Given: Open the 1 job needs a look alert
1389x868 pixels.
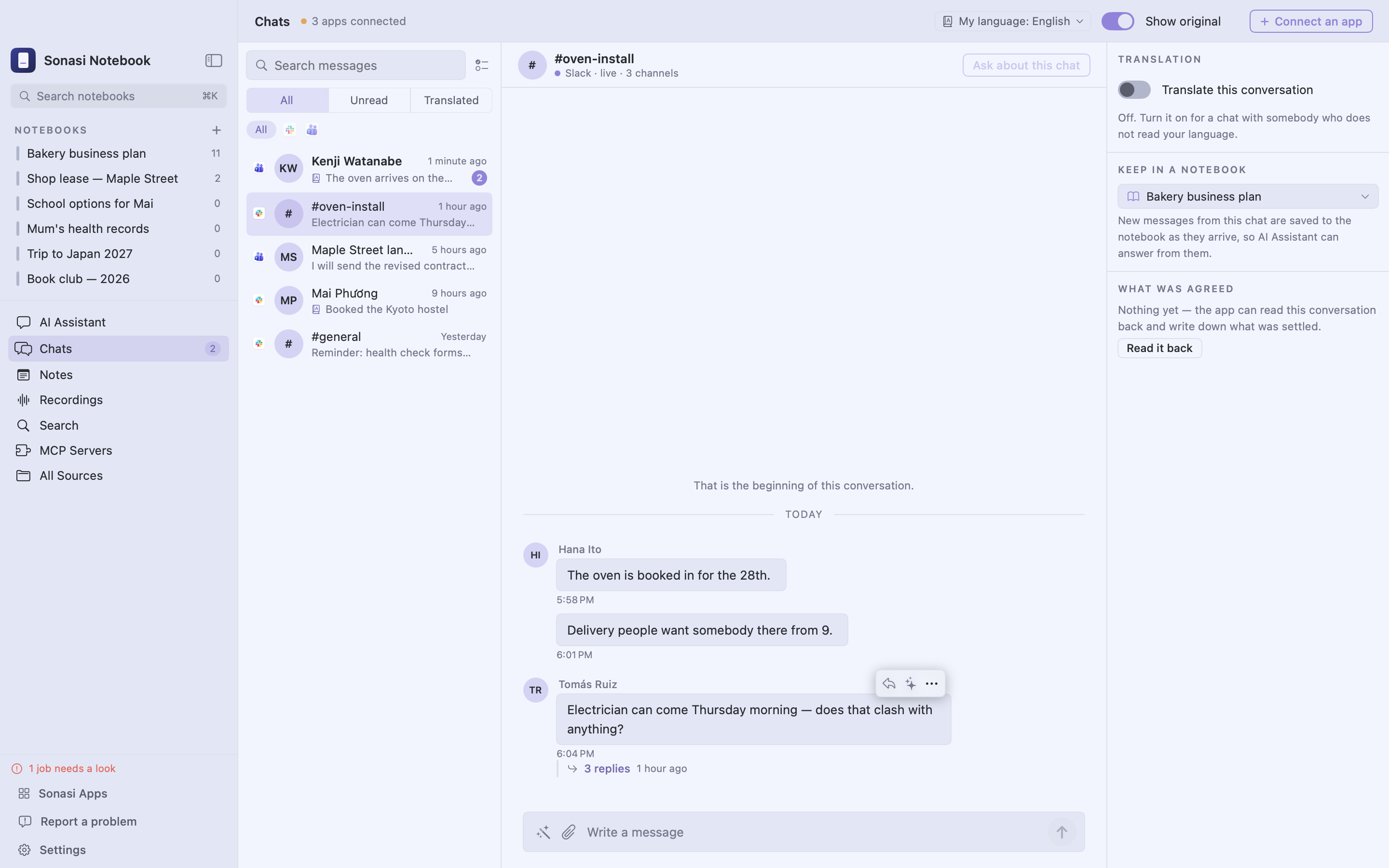Looking at the screenshot, I should click(64, 768).
